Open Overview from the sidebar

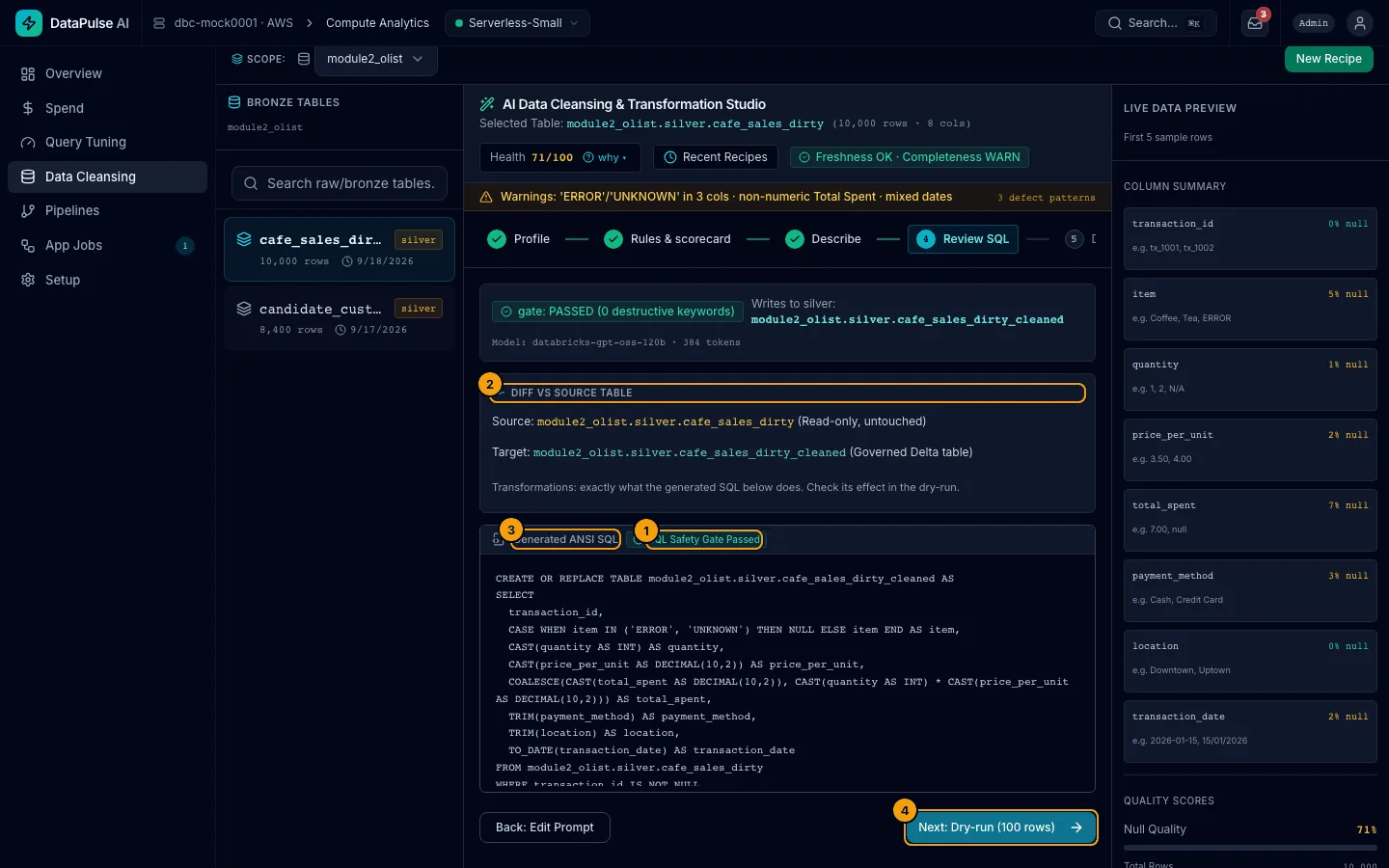107,73
